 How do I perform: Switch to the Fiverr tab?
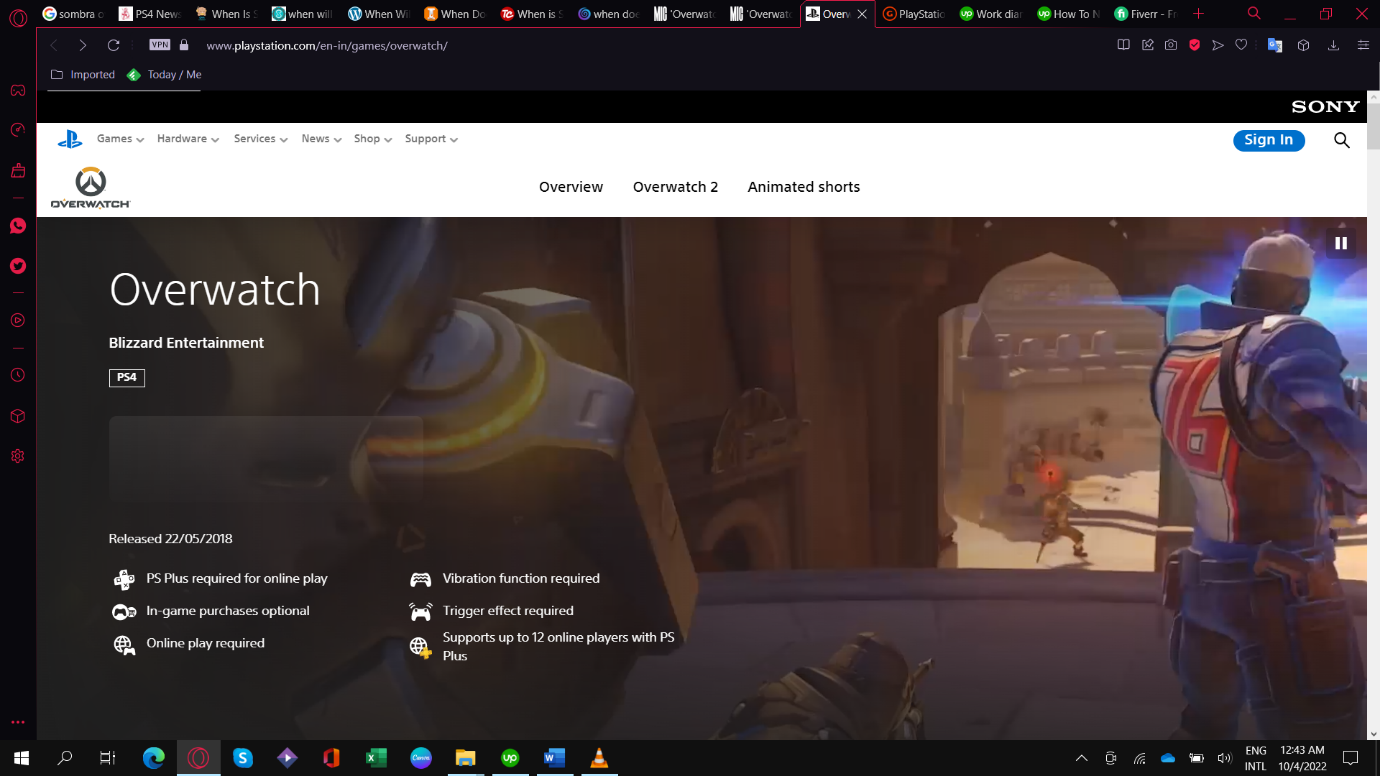[1145, 14]
